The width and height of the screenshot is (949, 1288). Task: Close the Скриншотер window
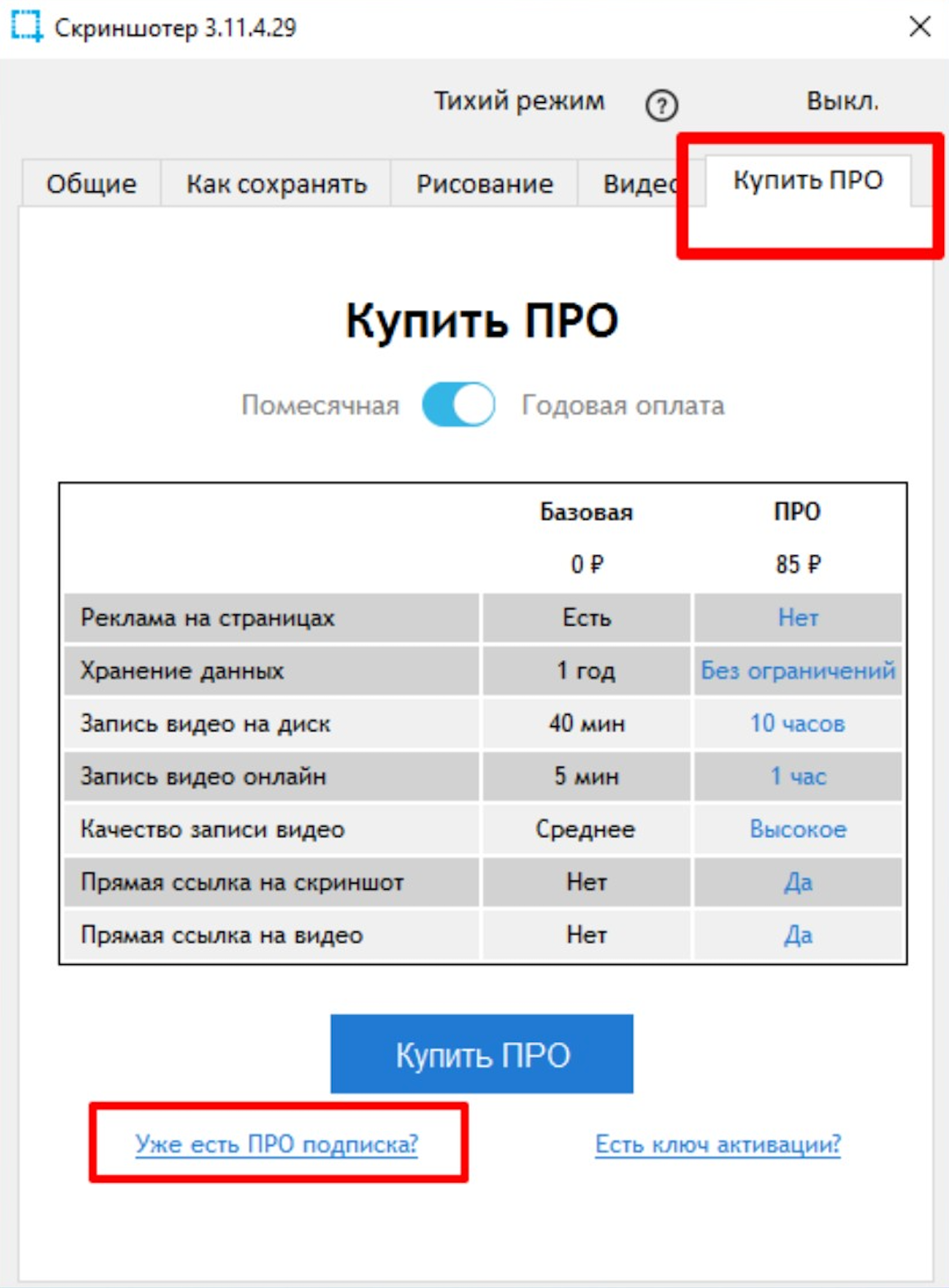pos(920,27)
